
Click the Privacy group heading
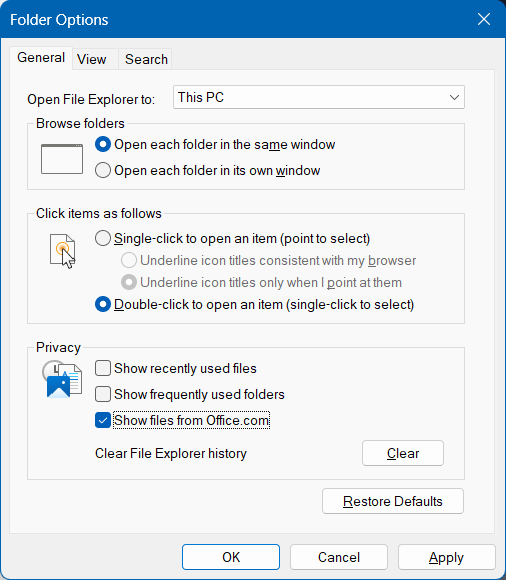tap(58, 347)
